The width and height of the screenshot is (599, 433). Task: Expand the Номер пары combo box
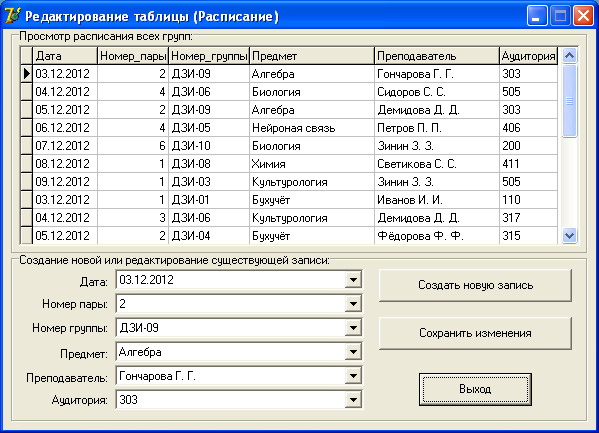point(353,304)
